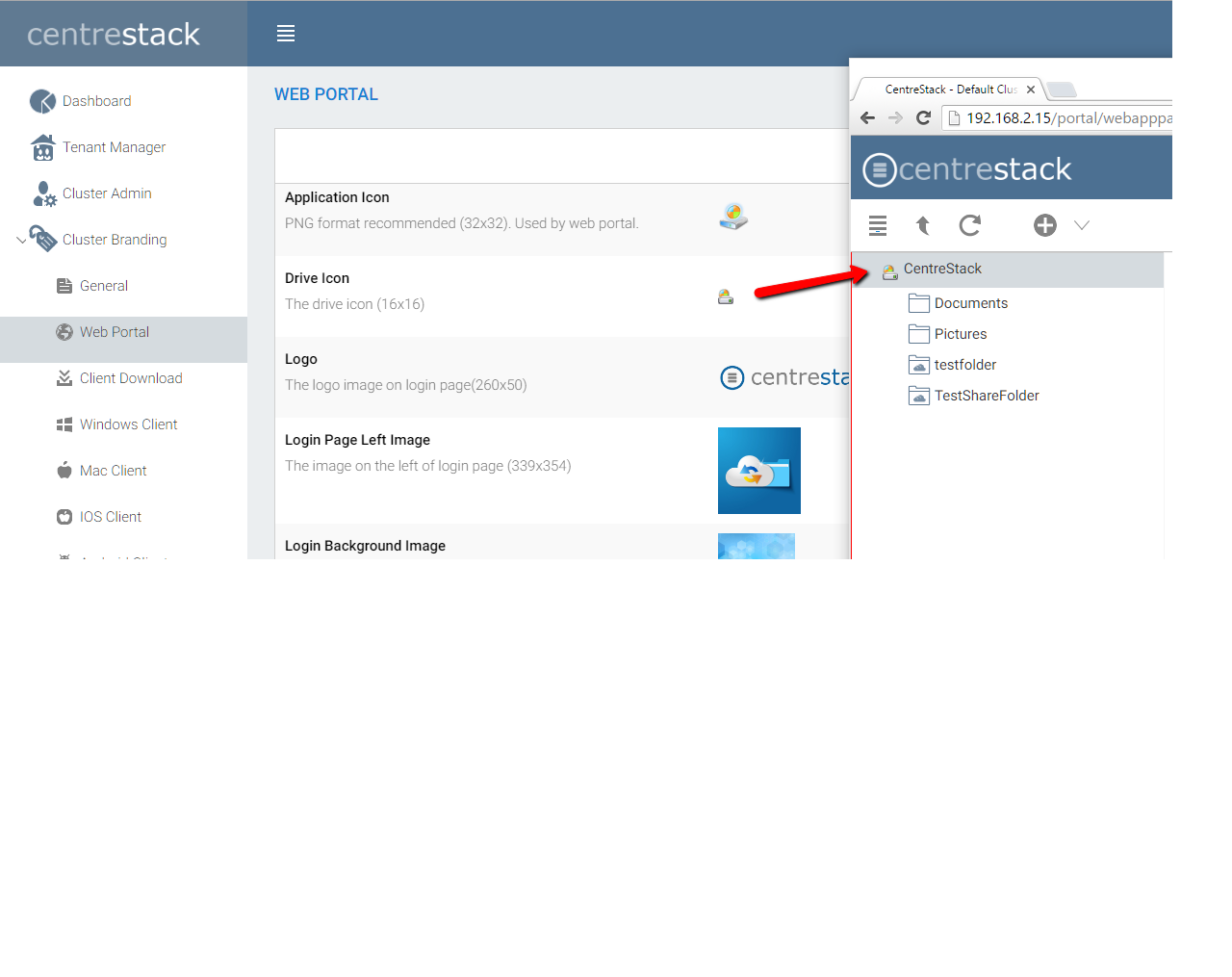Click the address bar showing 192.168.2.15

point(1059,118)
